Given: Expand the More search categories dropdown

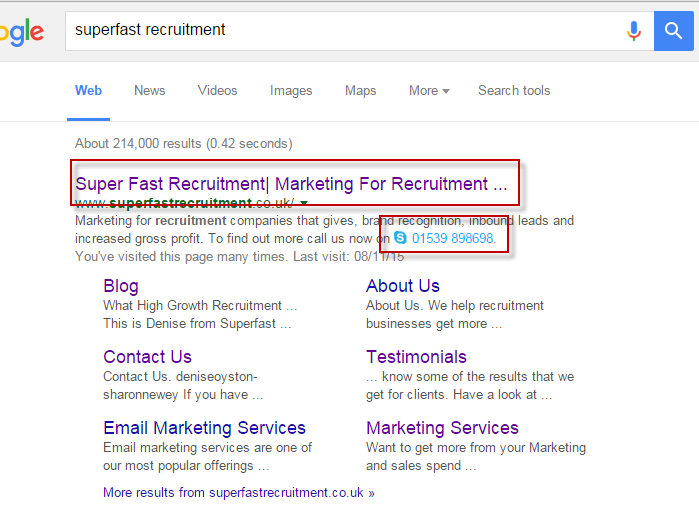Looking at the screenshot, I should [x=429, y=90].
